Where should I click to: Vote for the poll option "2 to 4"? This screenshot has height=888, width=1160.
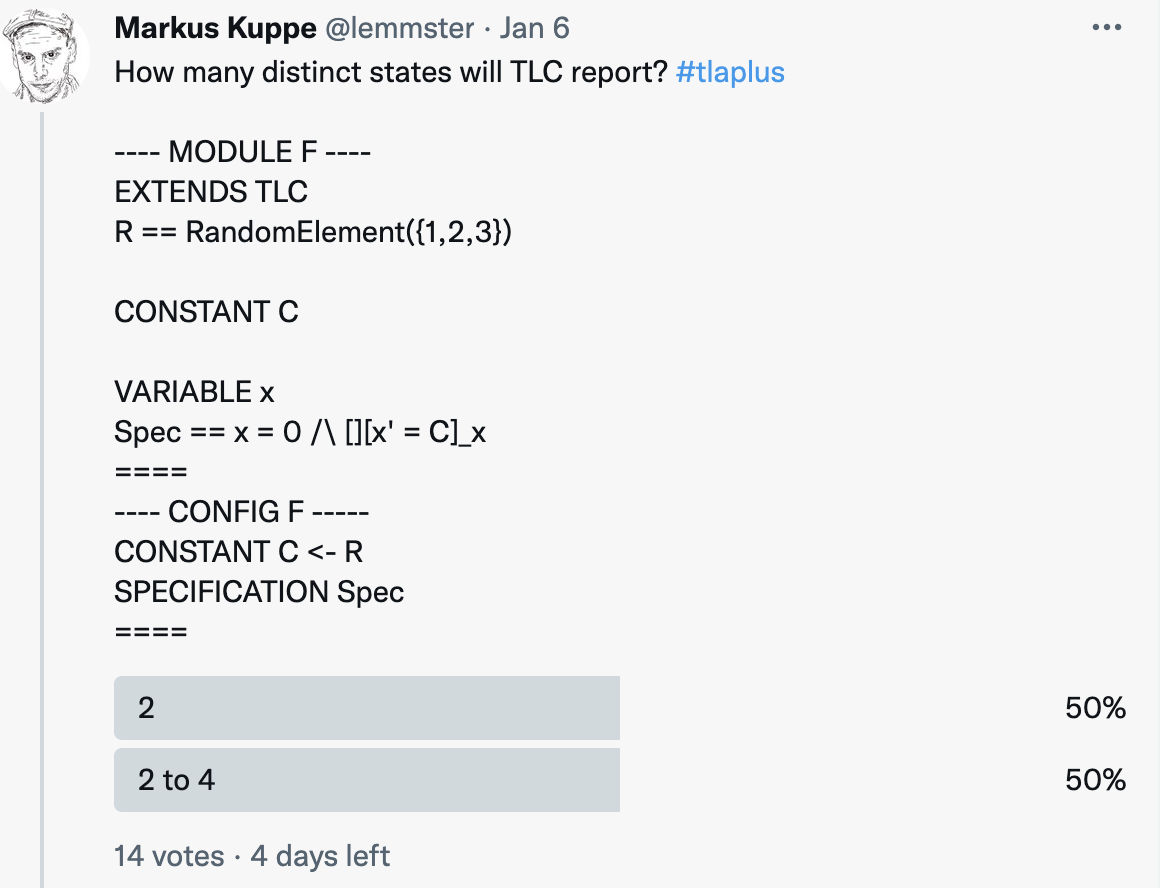click(x=367, y=779)
